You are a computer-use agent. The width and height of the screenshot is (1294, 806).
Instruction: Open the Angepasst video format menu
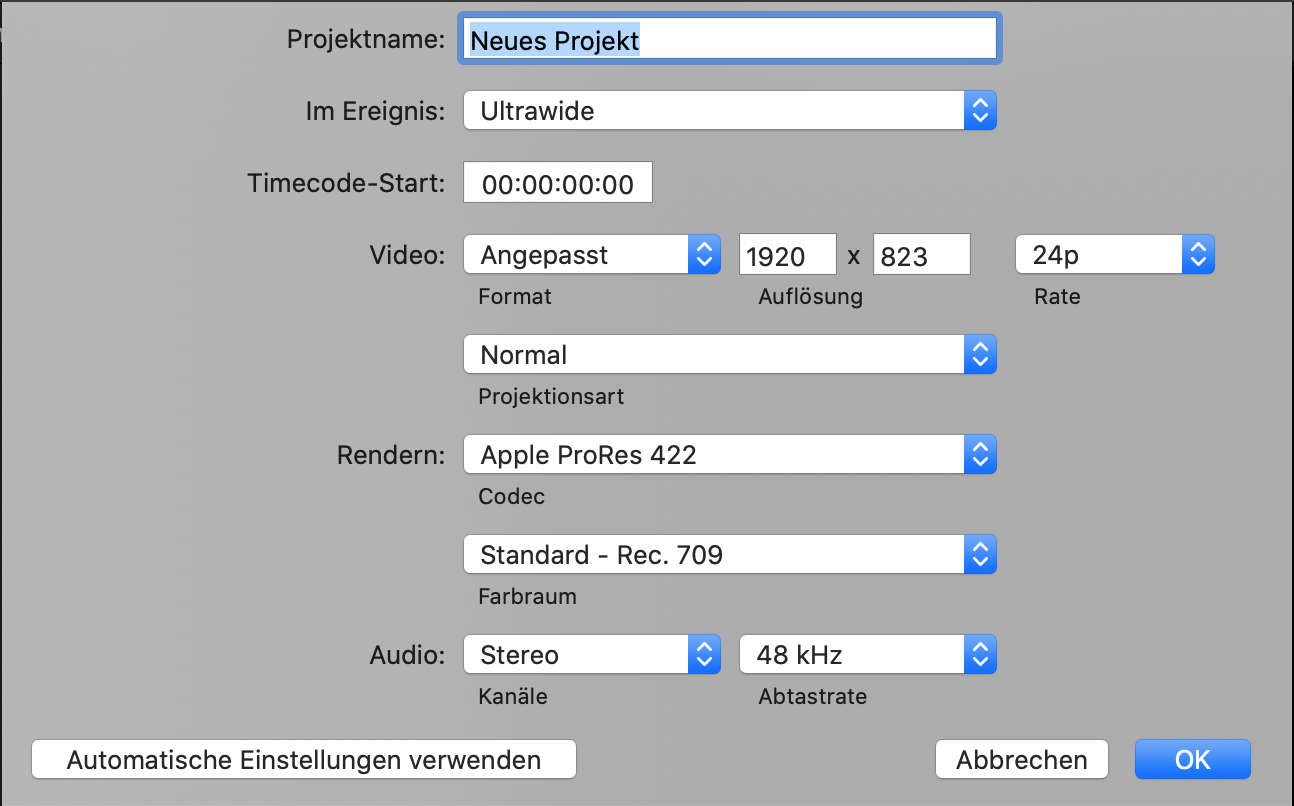tap(575, 255)
